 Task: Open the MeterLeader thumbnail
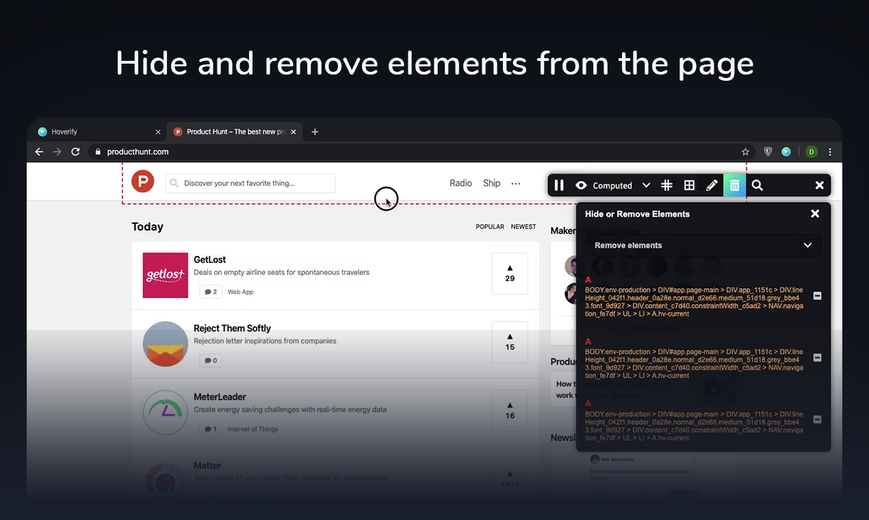(165, 412)
